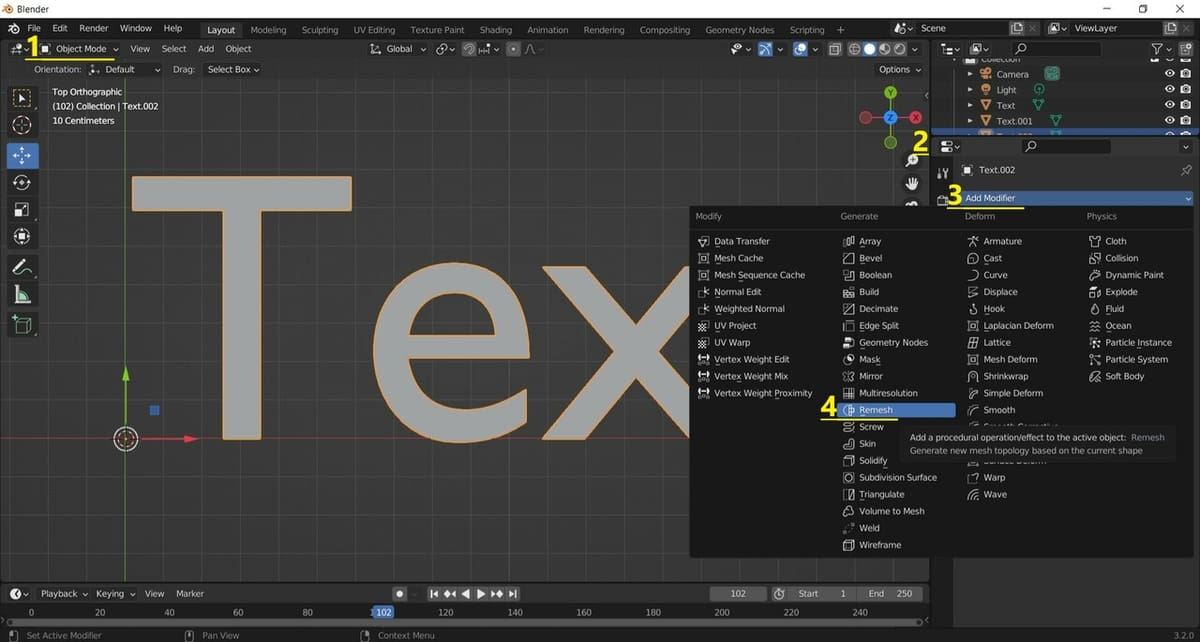Toggle auto keying record button

(x=400, y=594)
